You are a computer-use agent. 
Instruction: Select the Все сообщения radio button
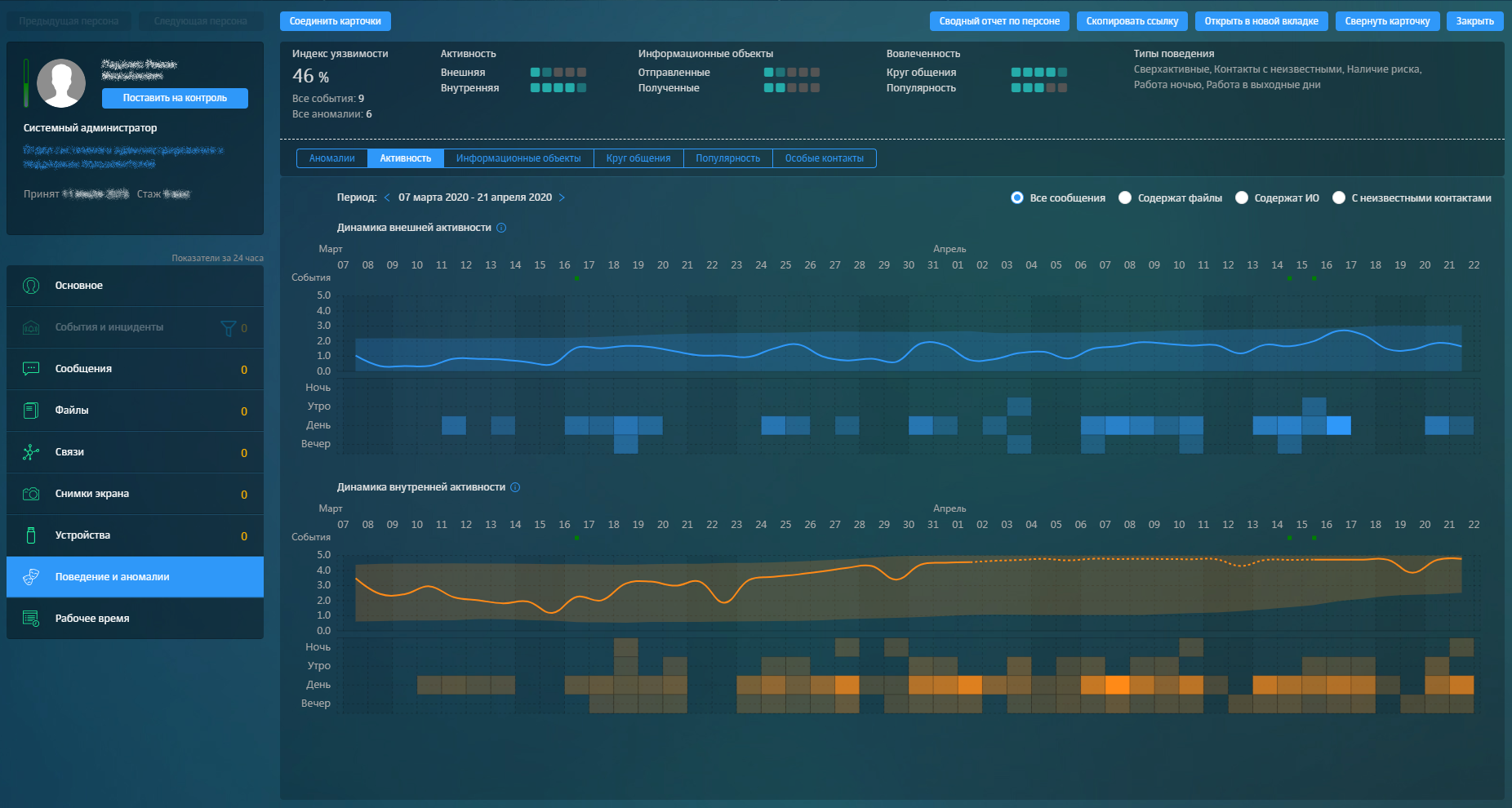(1017, 198)
